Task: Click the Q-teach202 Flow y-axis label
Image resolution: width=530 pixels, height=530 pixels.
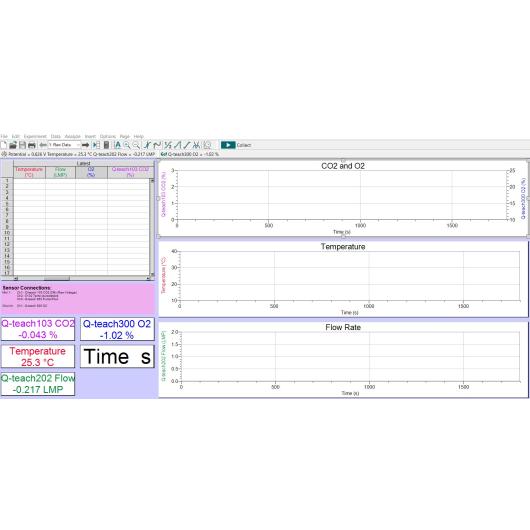Action: coord(164,356)
